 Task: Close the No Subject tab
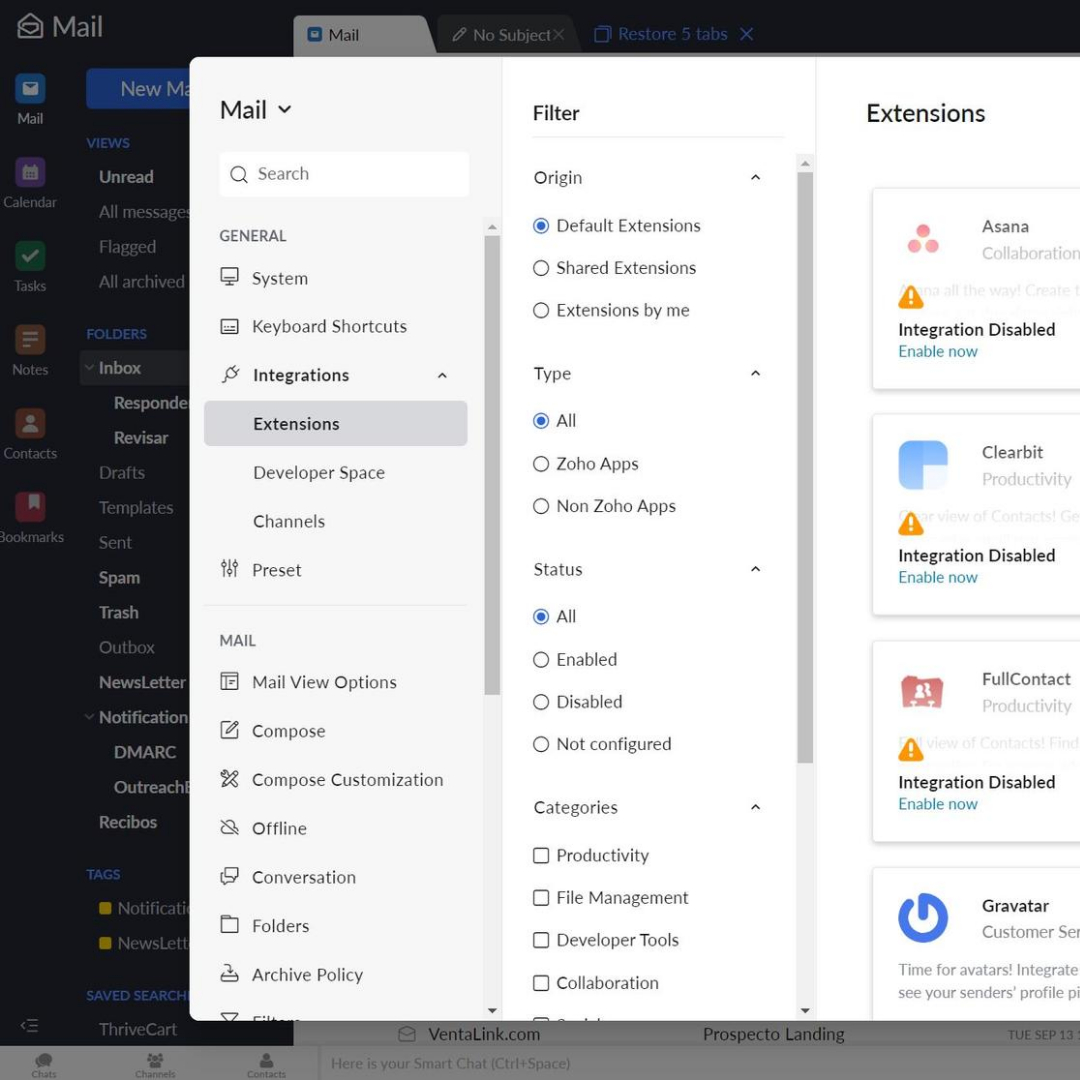coord(559,34)
